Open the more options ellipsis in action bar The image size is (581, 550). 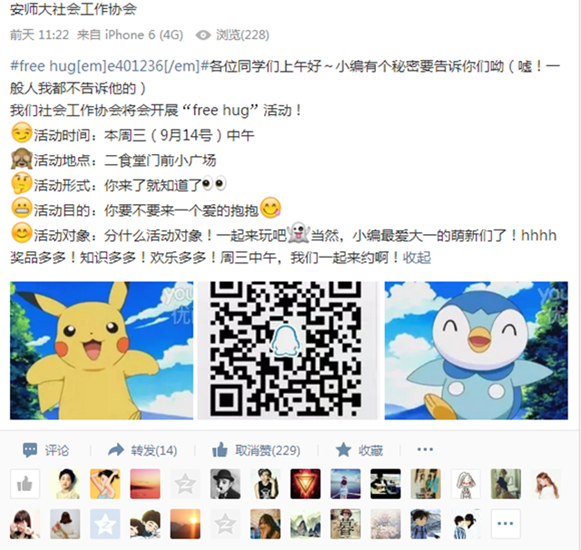pyautogui.click(x=425, y=450)
